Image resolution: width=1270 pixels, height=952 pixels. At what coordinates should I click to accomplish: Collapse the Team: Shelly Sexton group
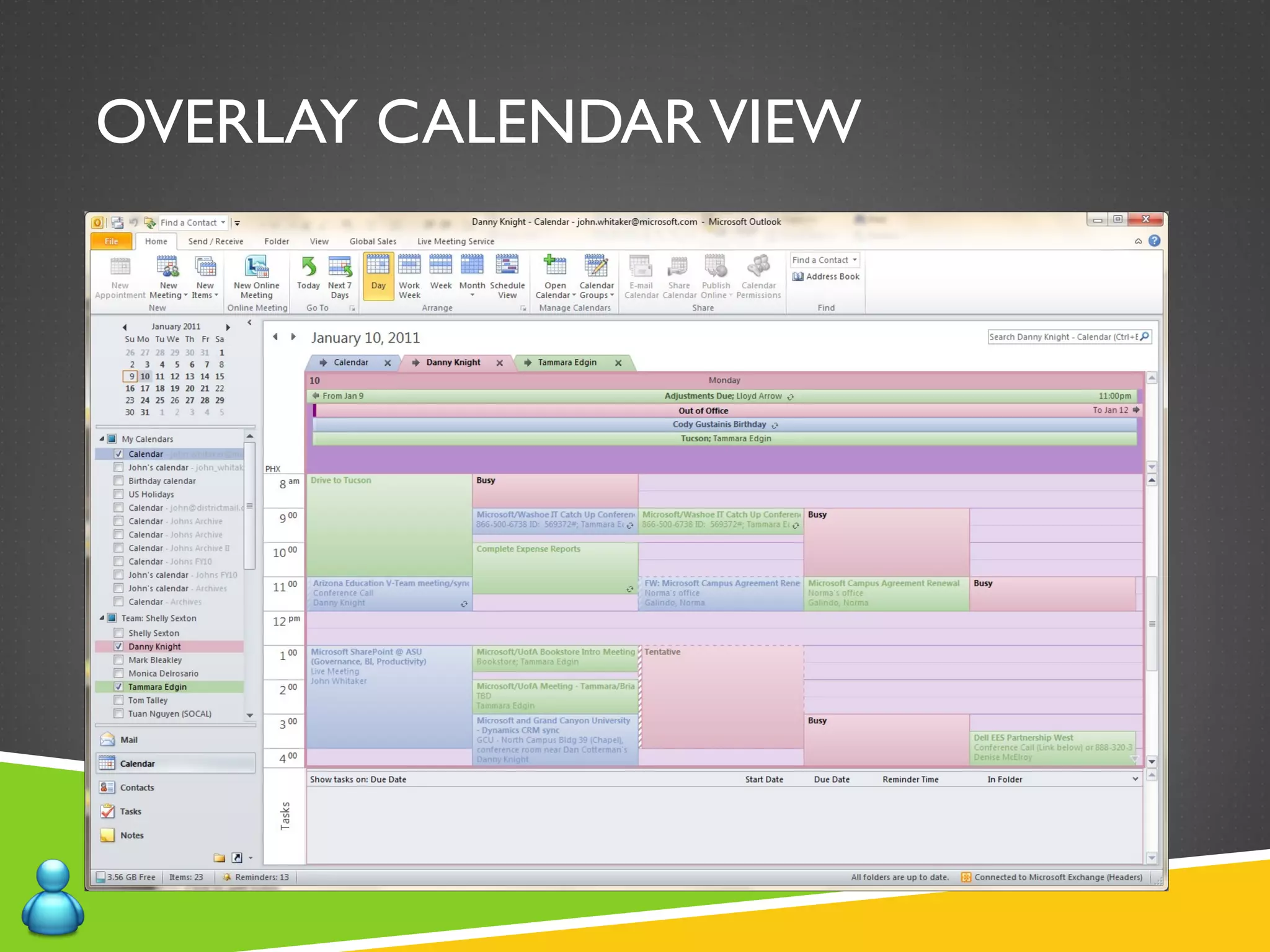click(x=102, y=618)
